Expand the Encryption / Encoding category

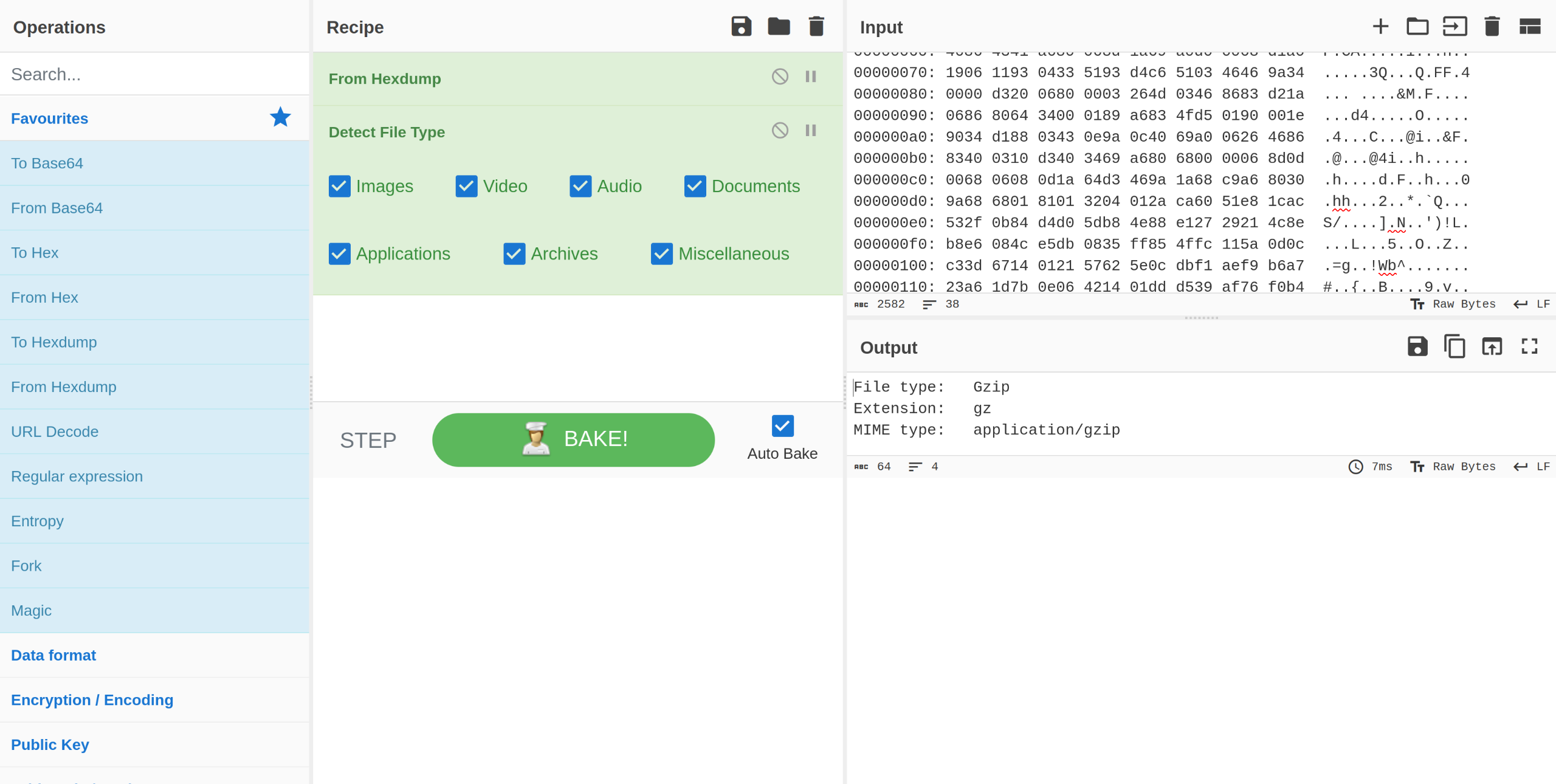[x=92, y=700]
